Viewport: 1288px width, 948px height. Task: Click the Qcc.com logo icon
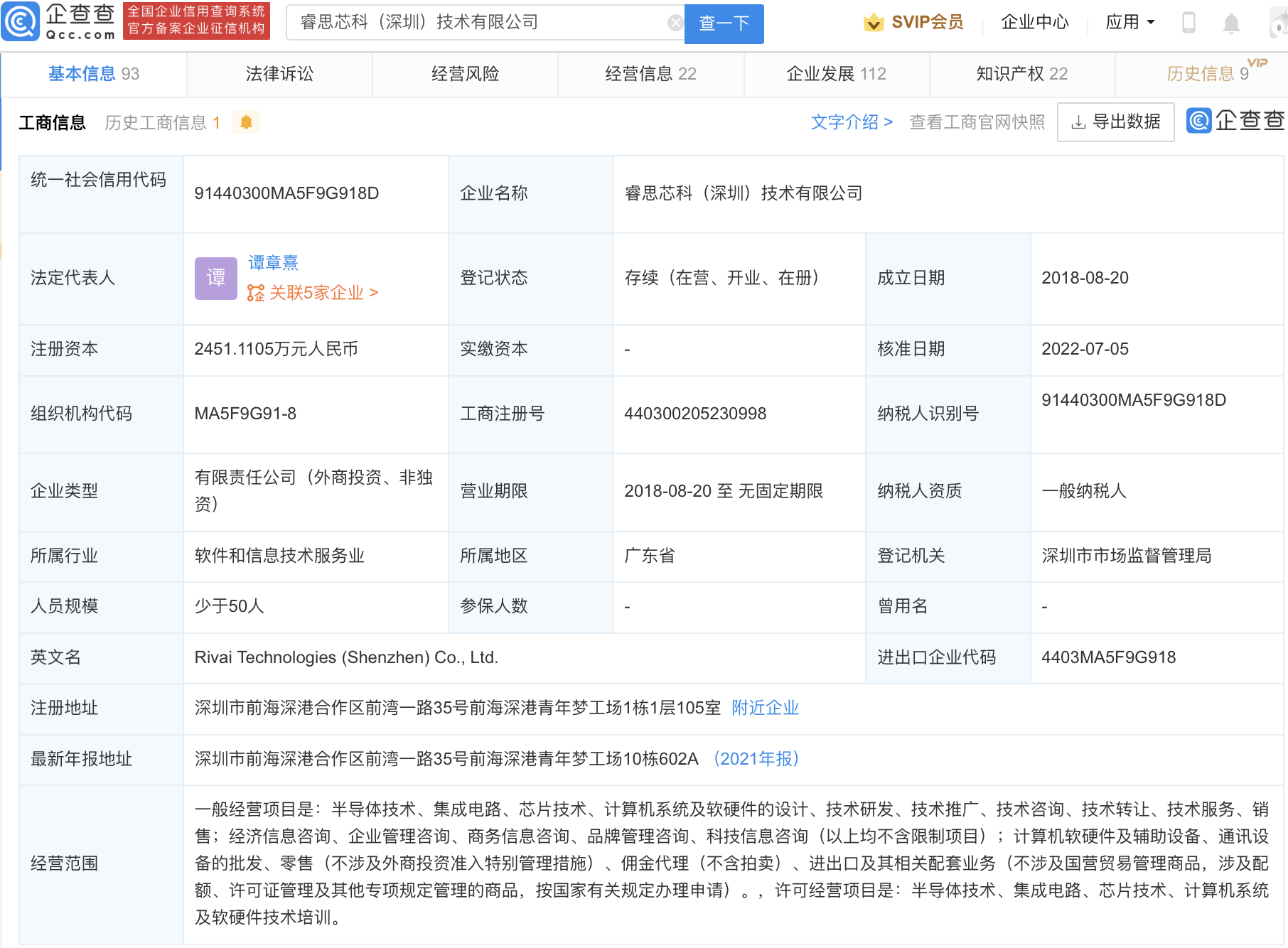coord(20,21)
